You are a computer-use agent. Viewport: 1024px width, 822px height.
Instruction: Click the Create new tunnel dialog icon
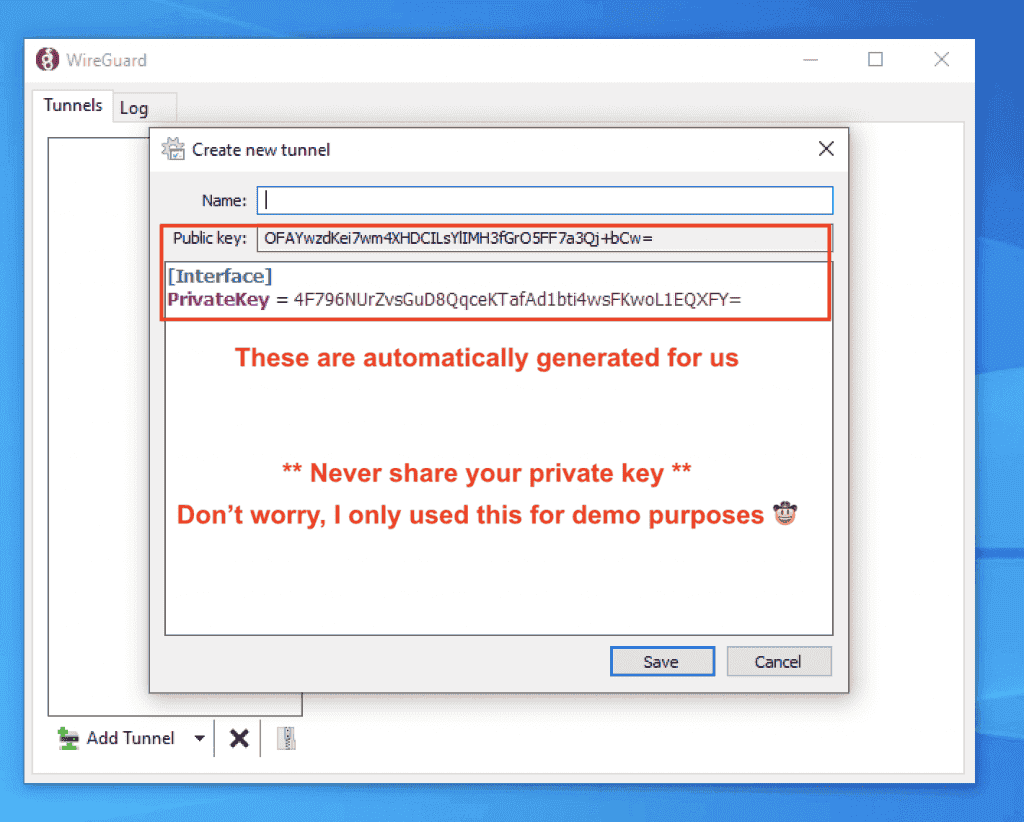(x=173, y=149)
